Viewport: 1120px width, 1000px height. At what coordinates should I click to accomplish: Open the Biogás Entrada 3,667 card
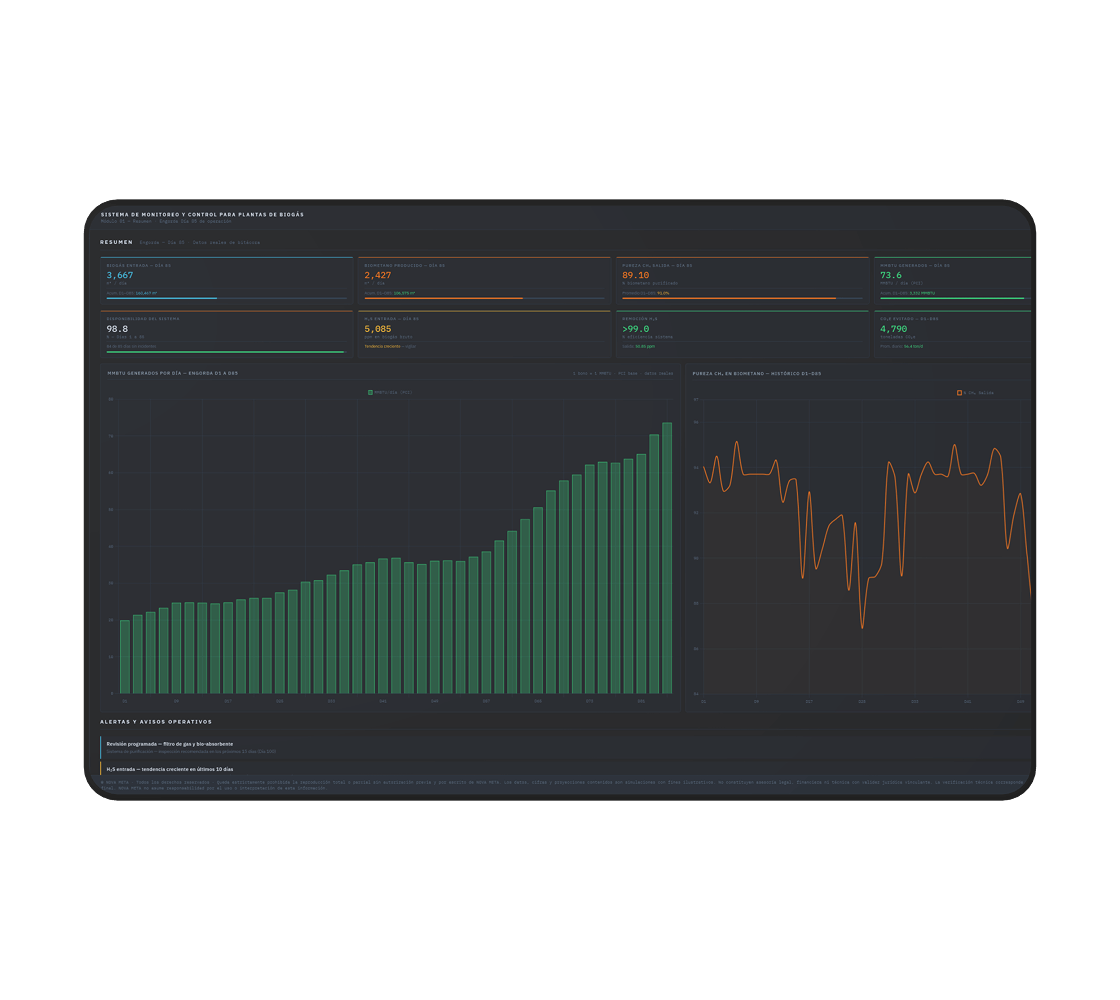tap(226, 280)
